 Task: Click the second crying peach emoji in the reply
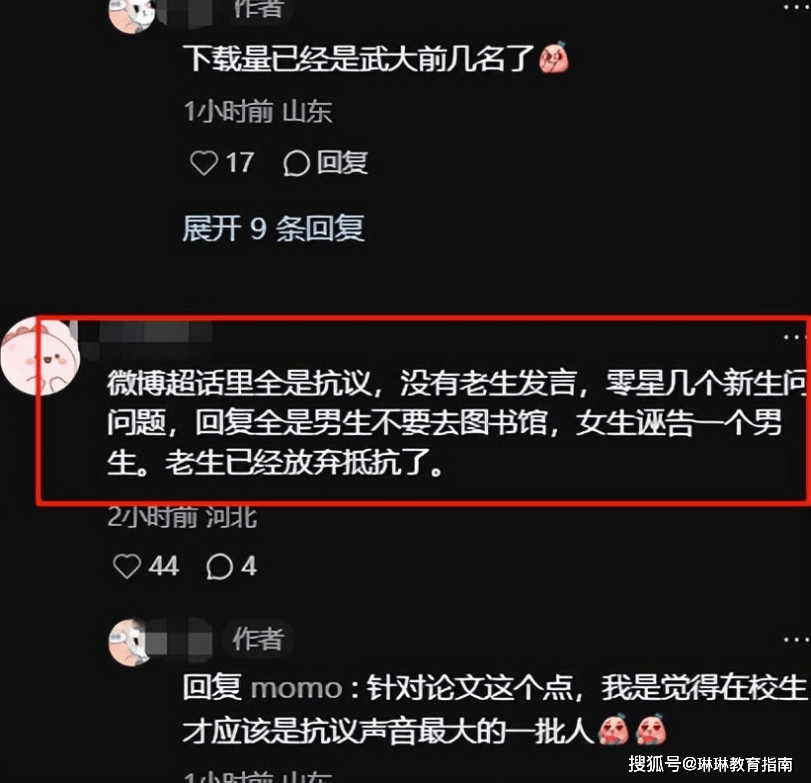point(651,730)
